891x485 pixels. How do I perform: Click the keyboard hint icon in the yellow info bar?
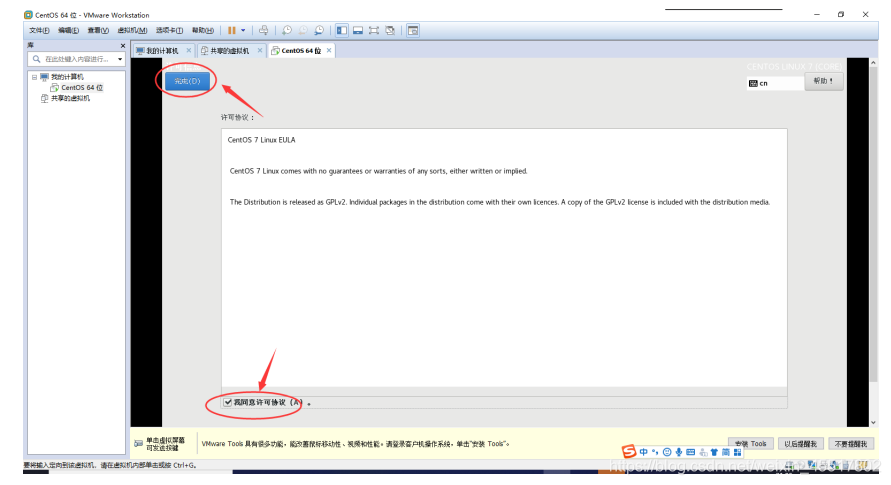click(139, 444)
